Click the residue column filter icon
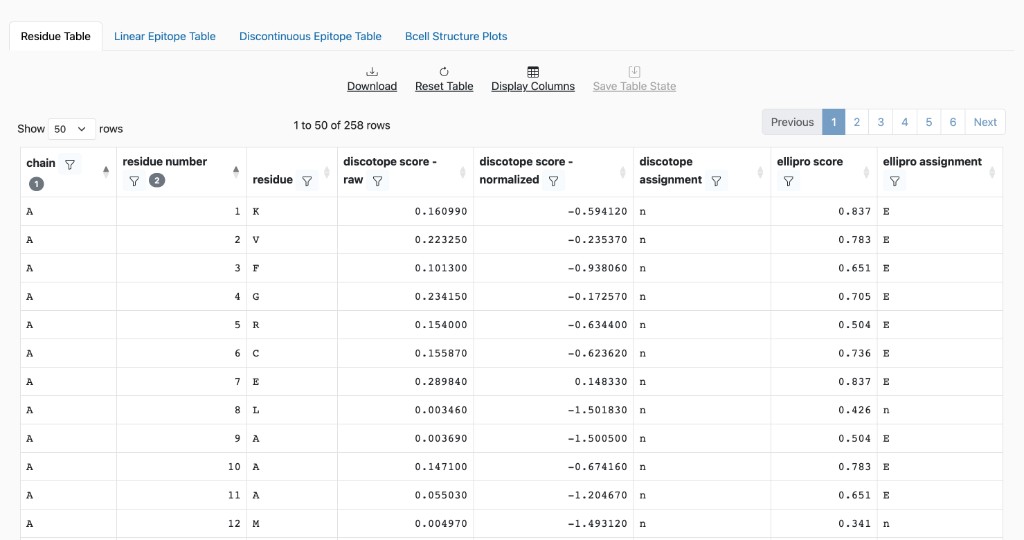This screenshot has height=540, width=1024. point(307,181)
